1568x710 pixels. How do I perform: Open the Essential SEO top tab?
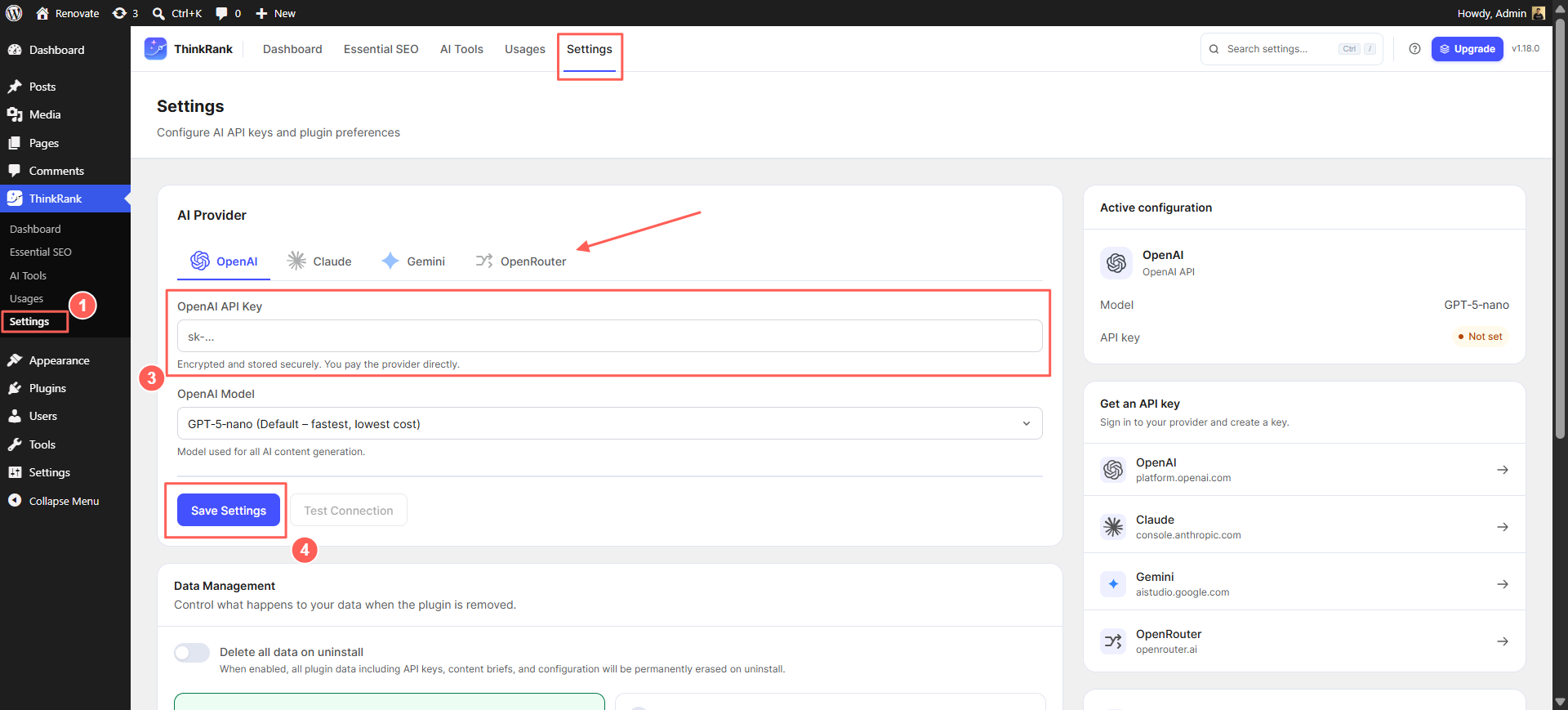[381, 49]
